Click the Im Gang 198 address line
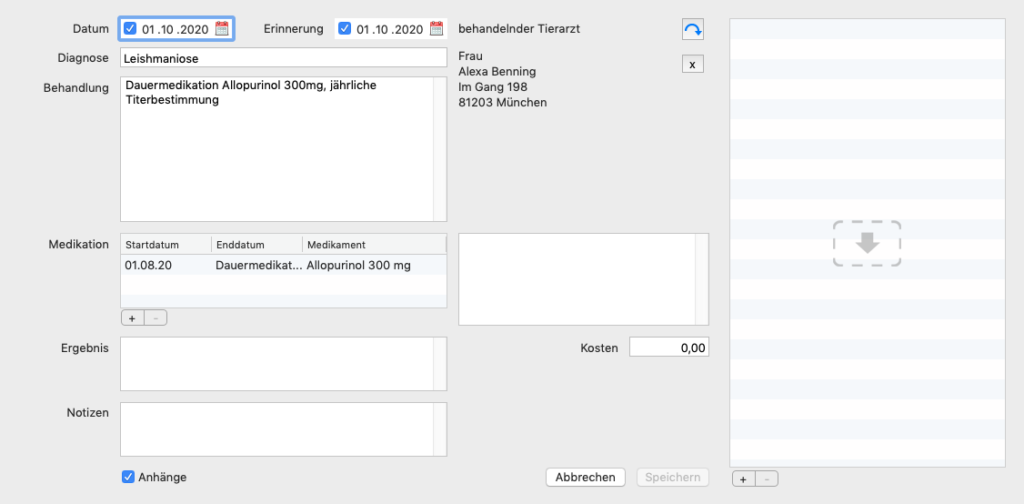1024x504 pixels. pyautogui.click(x=493, y=87)
